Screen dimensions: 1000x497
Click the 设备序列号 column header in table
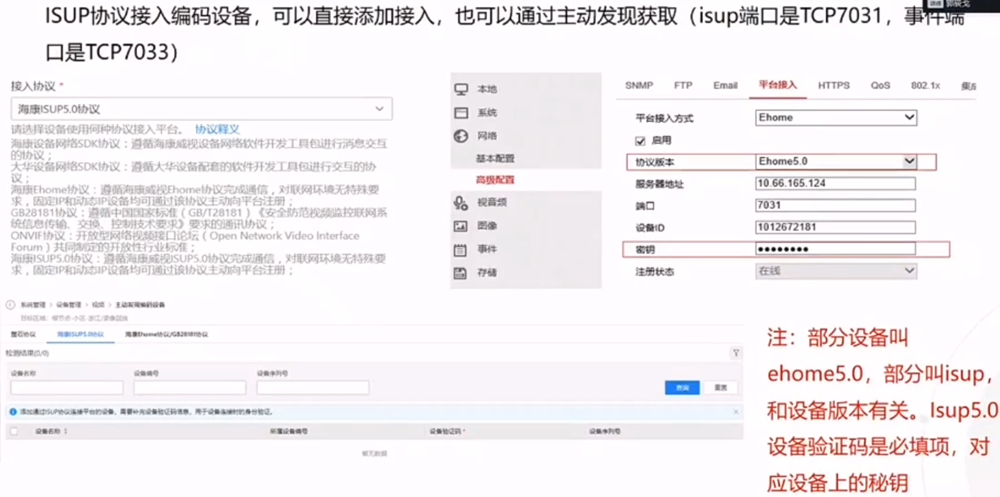coord(603,432)
